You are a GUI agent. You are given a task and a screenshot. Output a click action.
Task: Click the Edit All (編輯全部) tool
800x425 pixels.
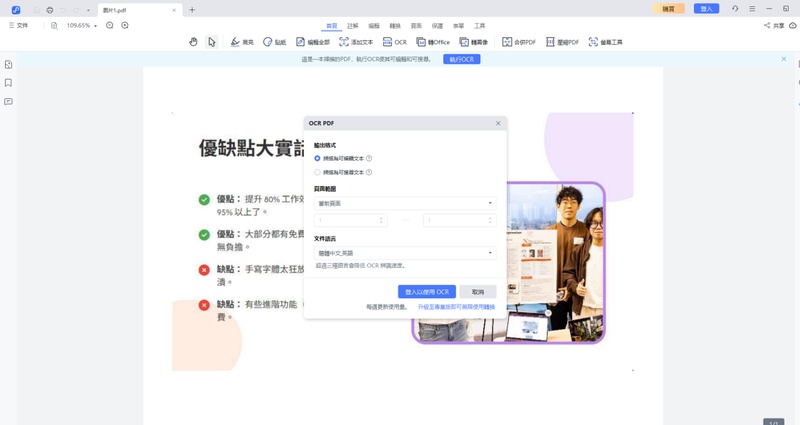click(313, 42)
